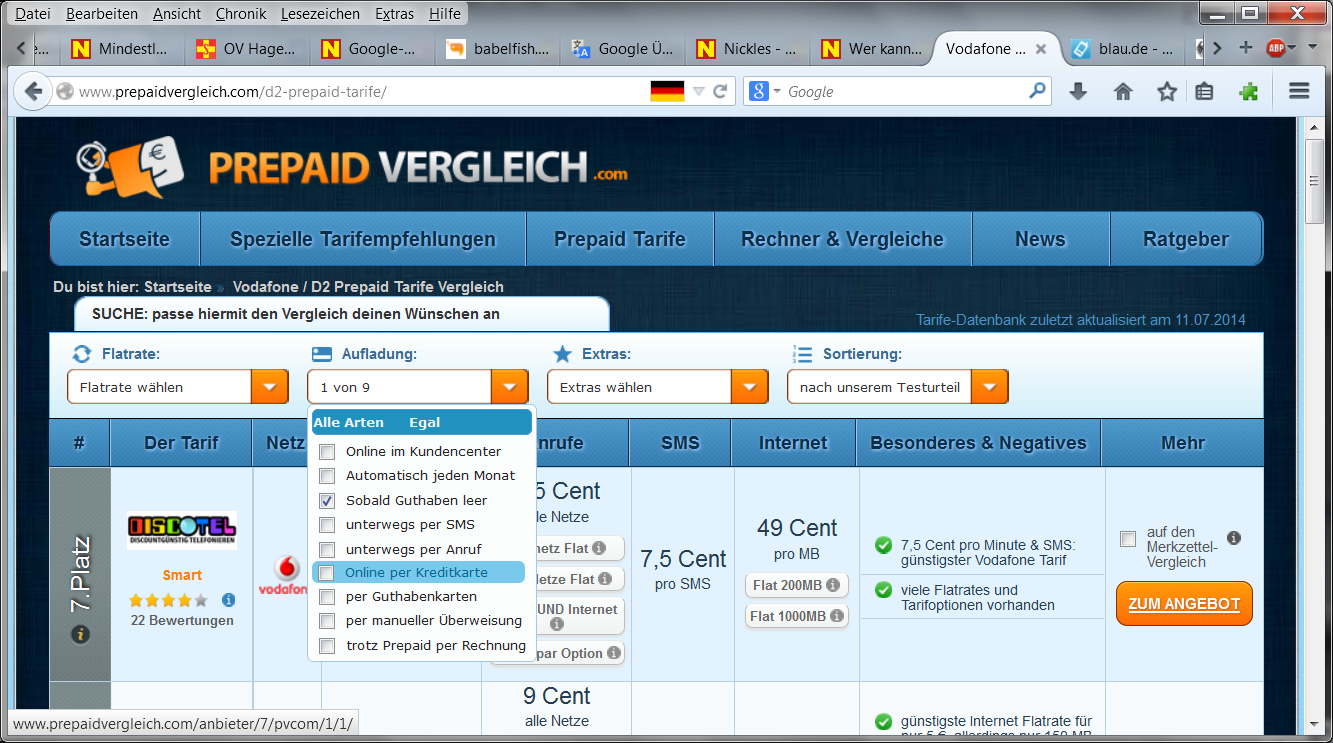
Task: Click the search magnifier icon
Action: [x=1037, y=91]
